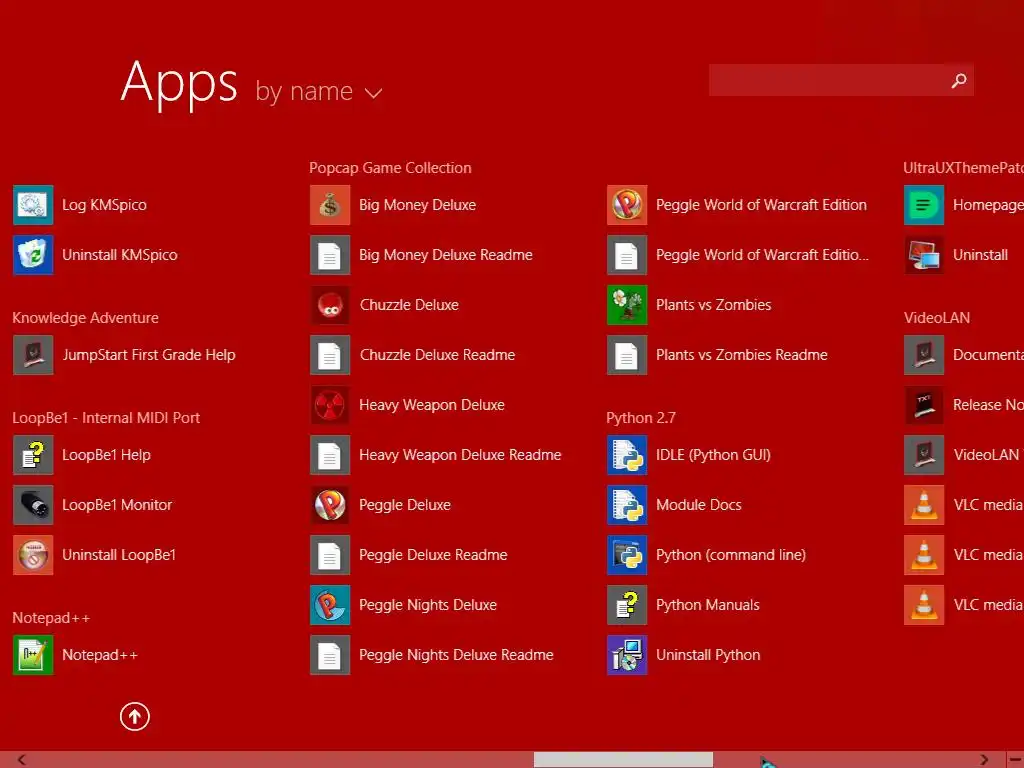
Task: Click the zoom-out minus button at bottom corner
Action: pos(1015,760)
